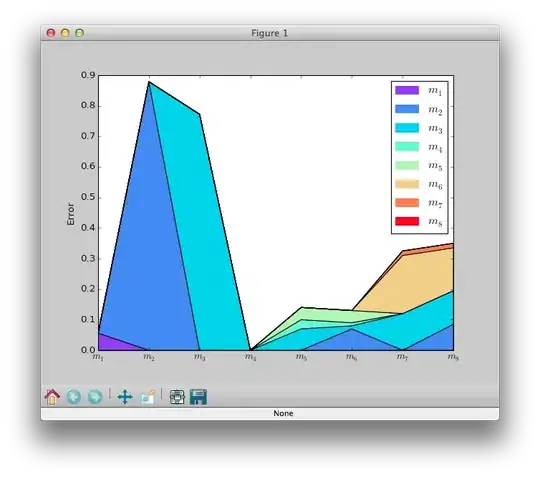Click the 0.5 y-axis tick label

(x=88, y=197)
